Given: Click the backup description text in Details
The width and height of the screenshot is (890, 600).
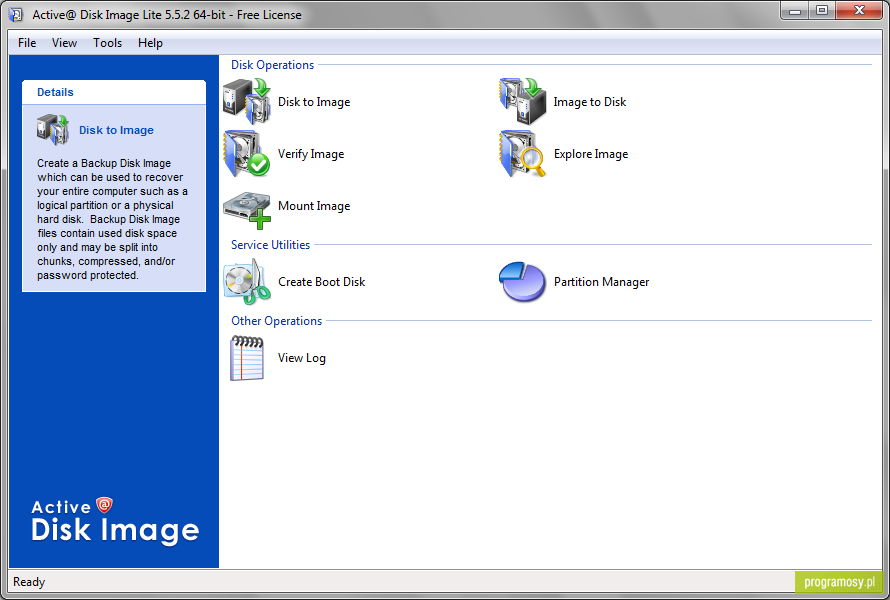Looking at the screenshot, I should [x=112, y=219].
